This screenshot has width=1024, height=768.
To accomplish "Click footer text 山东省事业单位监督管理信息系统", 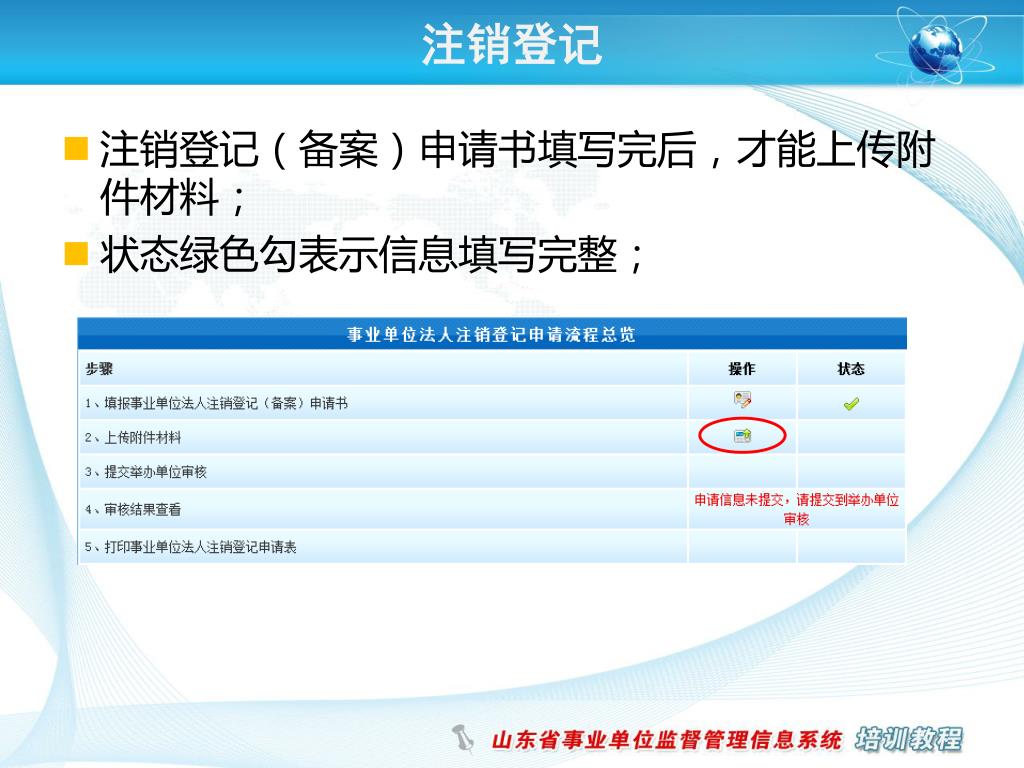I will 667,740.
